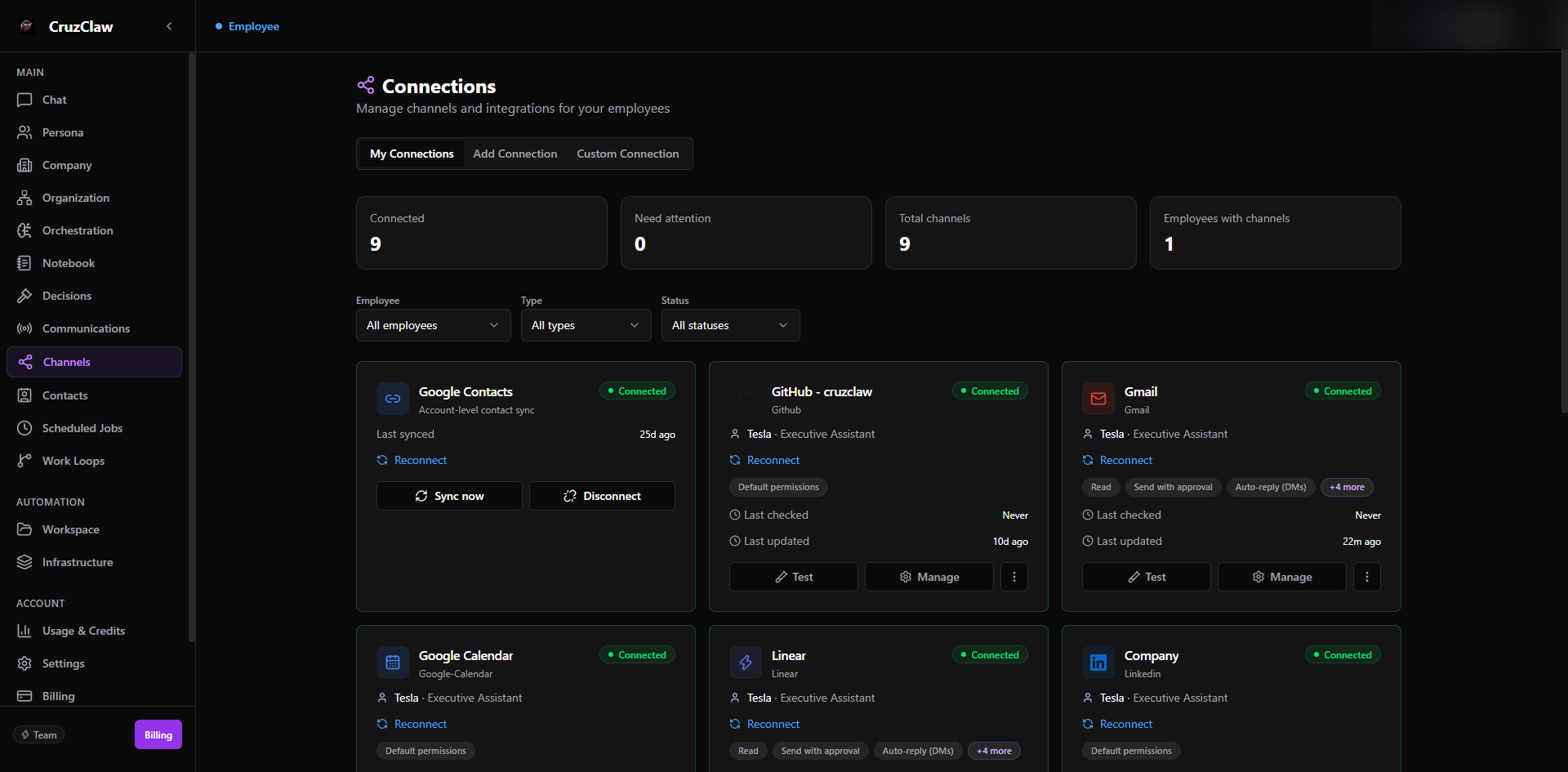
Task: Open the All types dropdown
Action: point(586,325)
